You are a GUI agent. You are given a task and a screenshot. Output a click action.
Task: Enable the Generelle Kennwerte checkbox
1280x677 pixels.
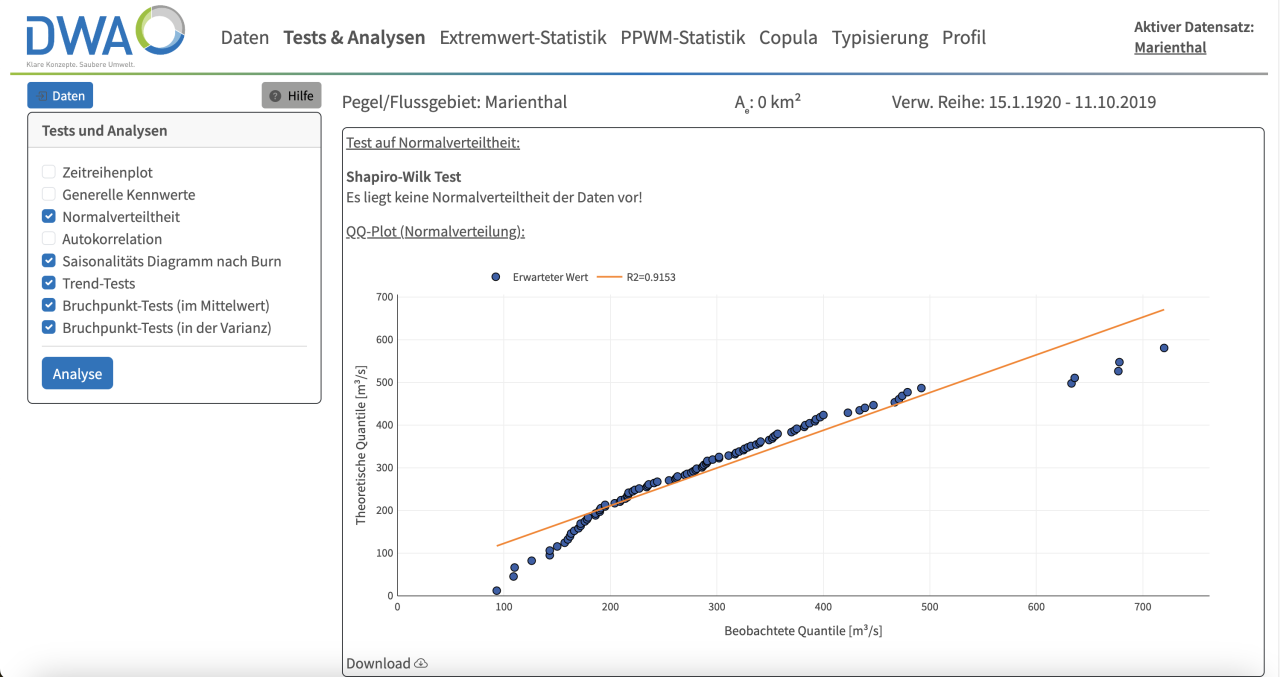49,195
